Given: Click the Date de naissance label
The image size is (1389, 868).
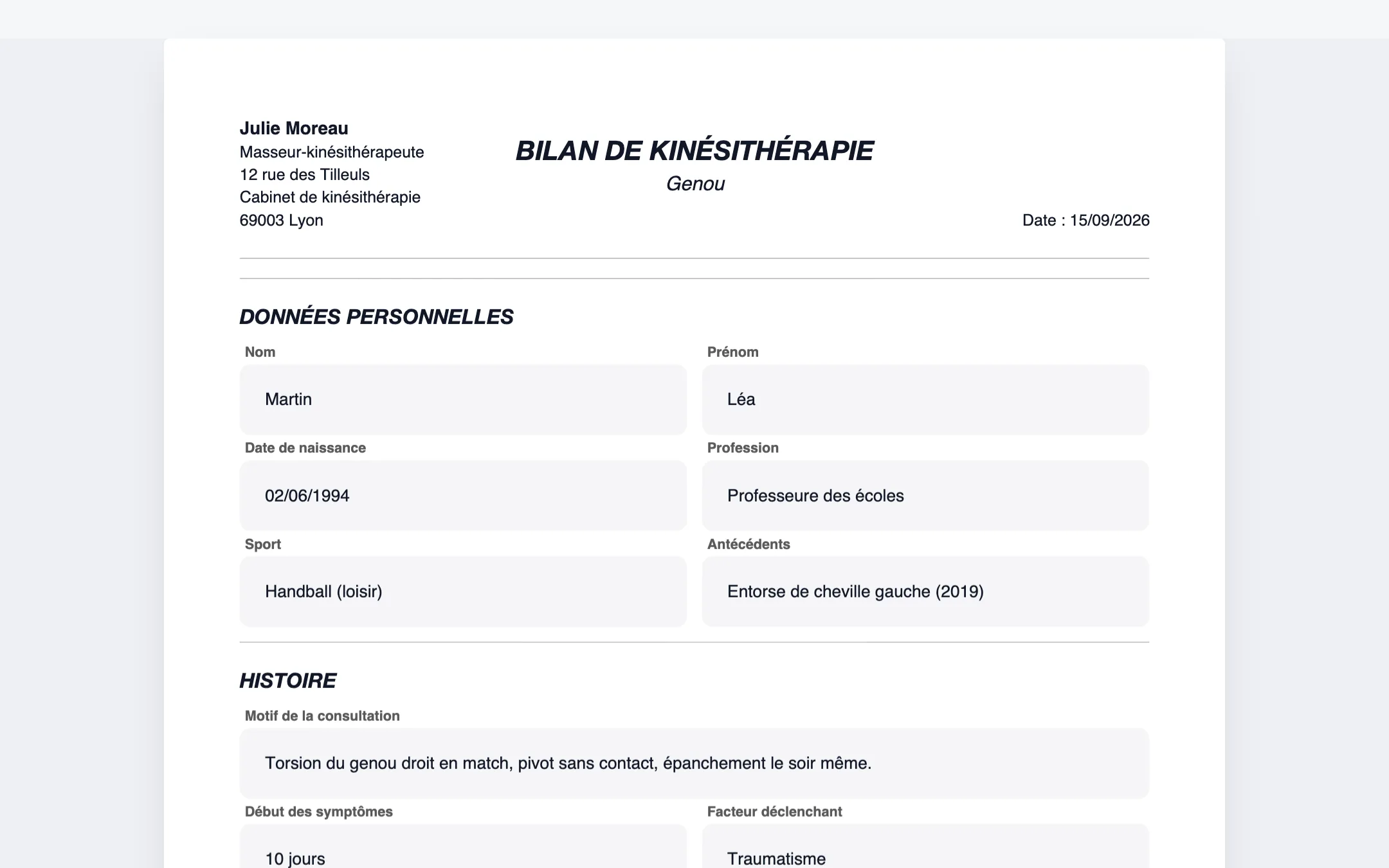Looking at the screenshot, I should pos(305,448).
